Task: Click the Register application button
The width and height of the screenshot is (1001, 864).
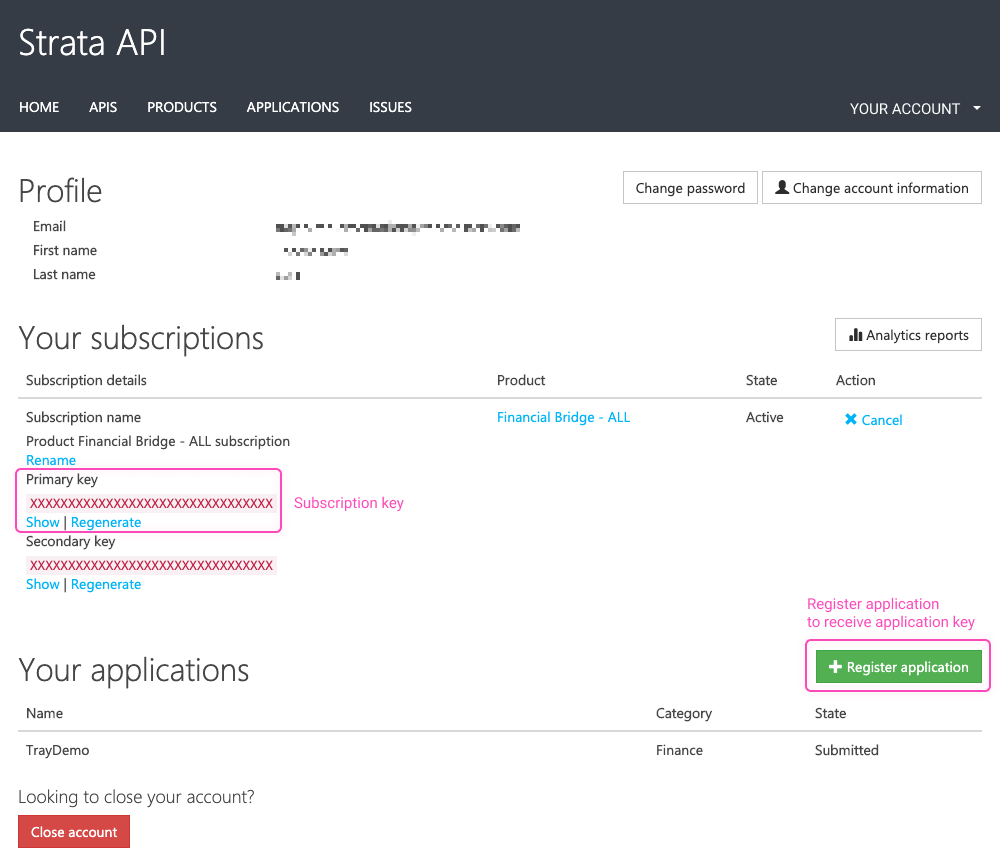Action: (x=897, y=666)
